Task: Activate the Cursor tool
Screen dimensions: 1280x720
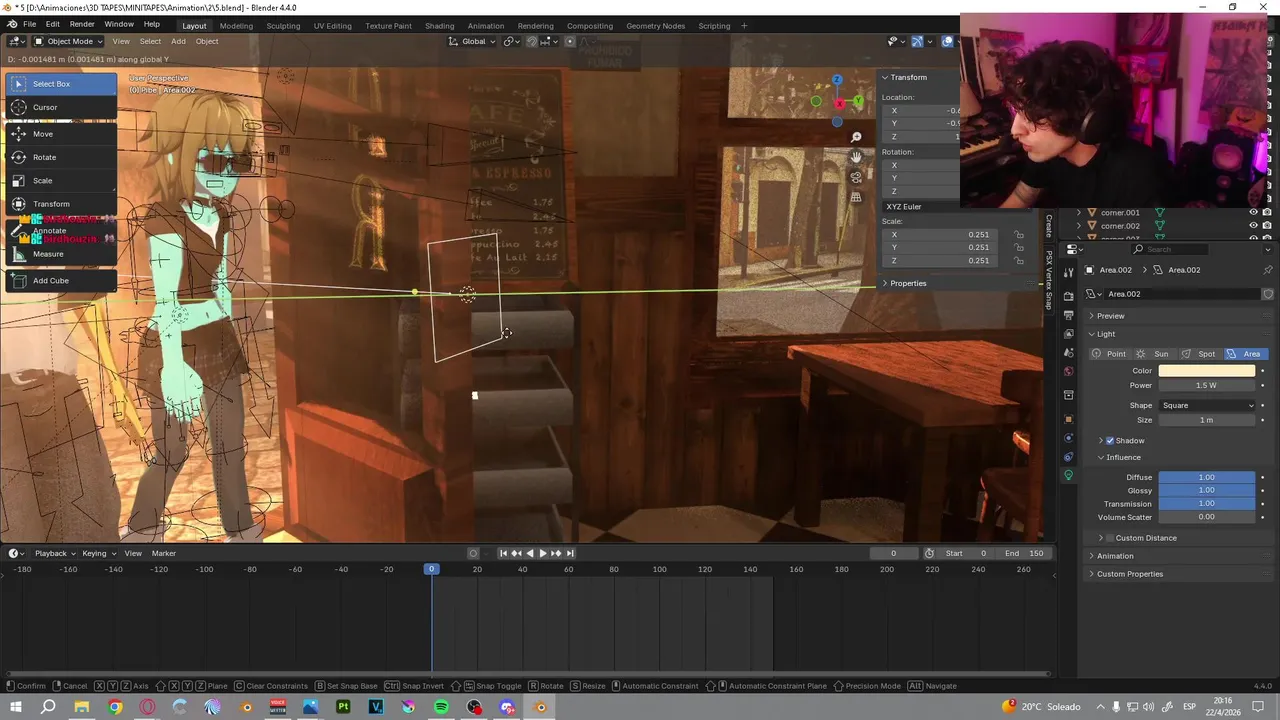Action: (x=61, y=107)
